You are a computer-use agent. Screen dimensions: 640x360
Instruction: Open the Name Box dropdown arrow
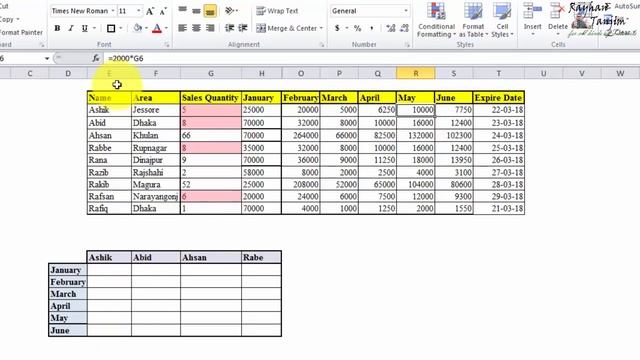[47, 58]
